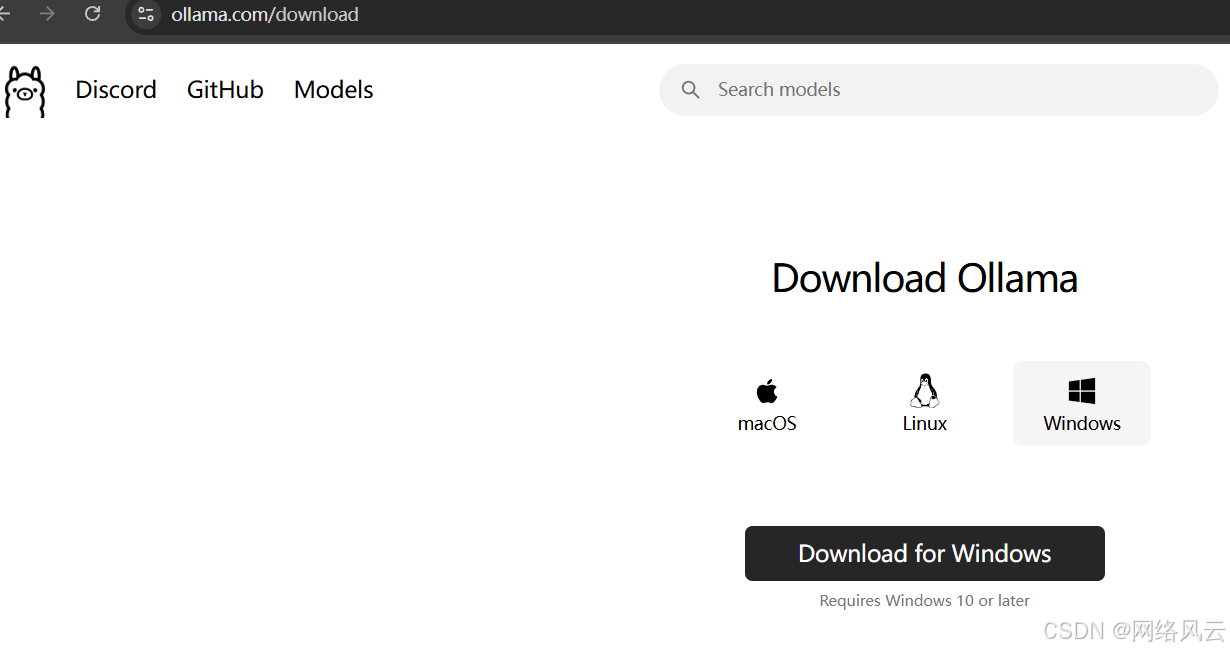The height and width of the screenshot is (650, 1230).
Task: Reload the page with the refresh icon
Action: (x=93, y=14)
